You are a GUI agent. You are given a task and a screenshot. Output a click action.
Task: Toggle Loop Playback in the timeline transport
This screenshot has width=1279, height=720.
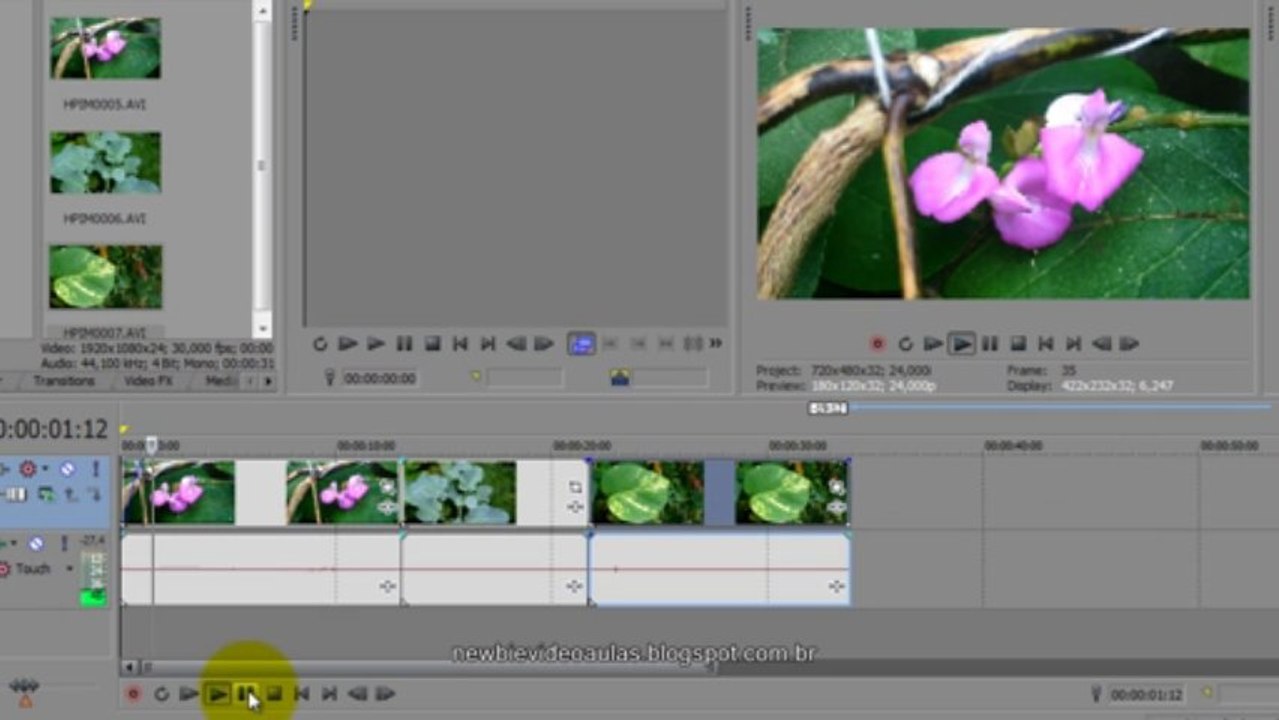[161, 693]
